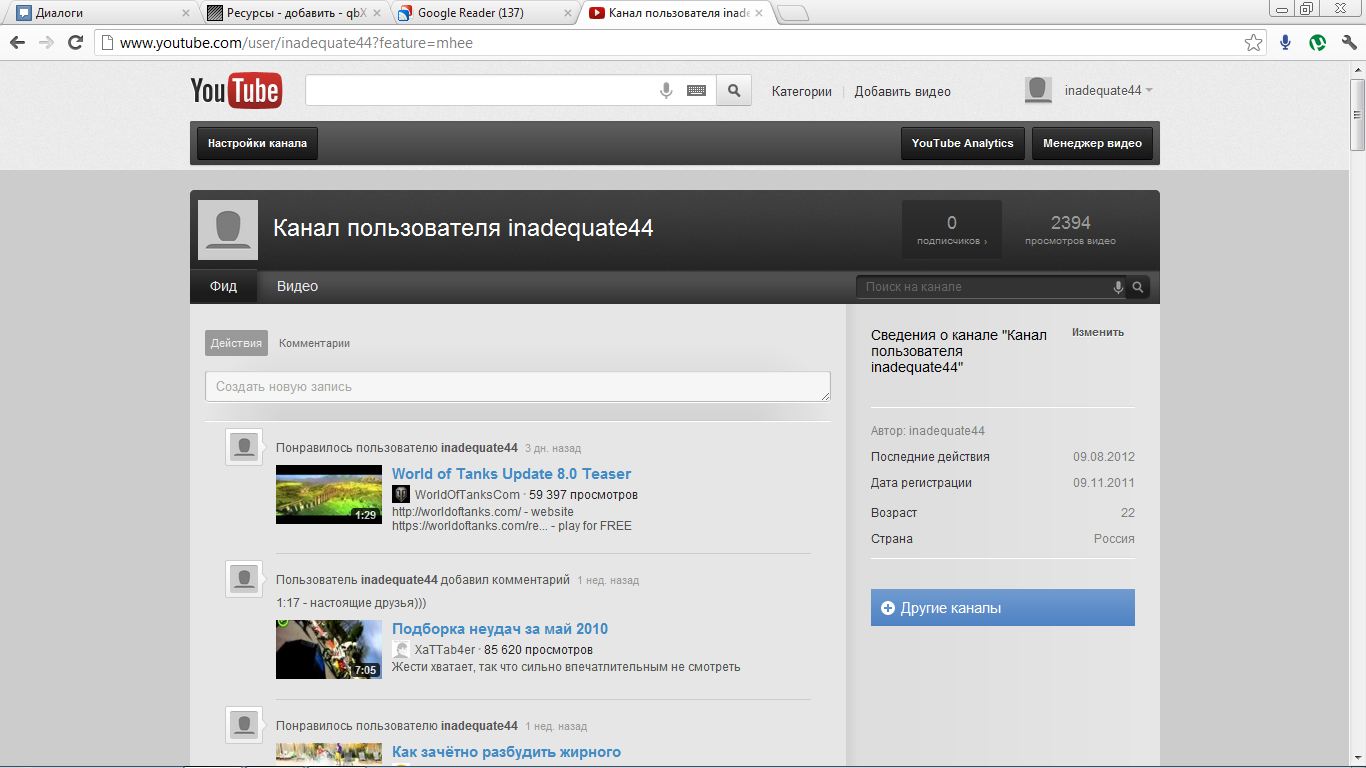This screenshot has height=768, width=1366.
Task: Expand the Другие каналы section
Action: 1003,608
